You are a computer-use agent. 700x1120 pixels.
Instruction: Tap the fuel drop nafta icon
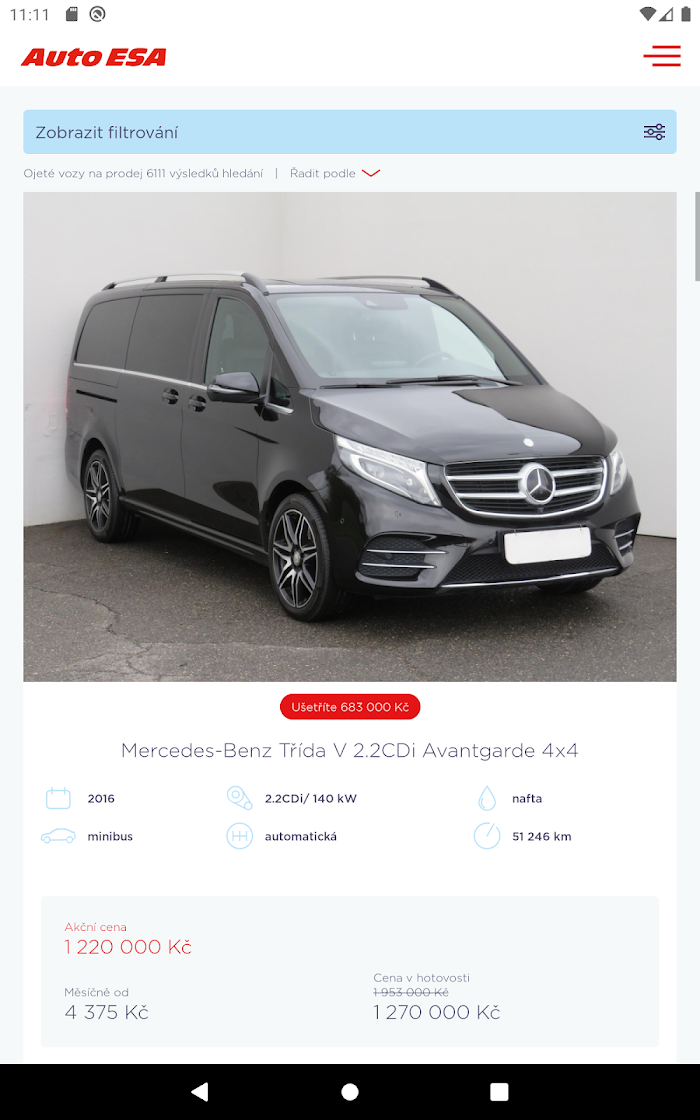(486, 798)
